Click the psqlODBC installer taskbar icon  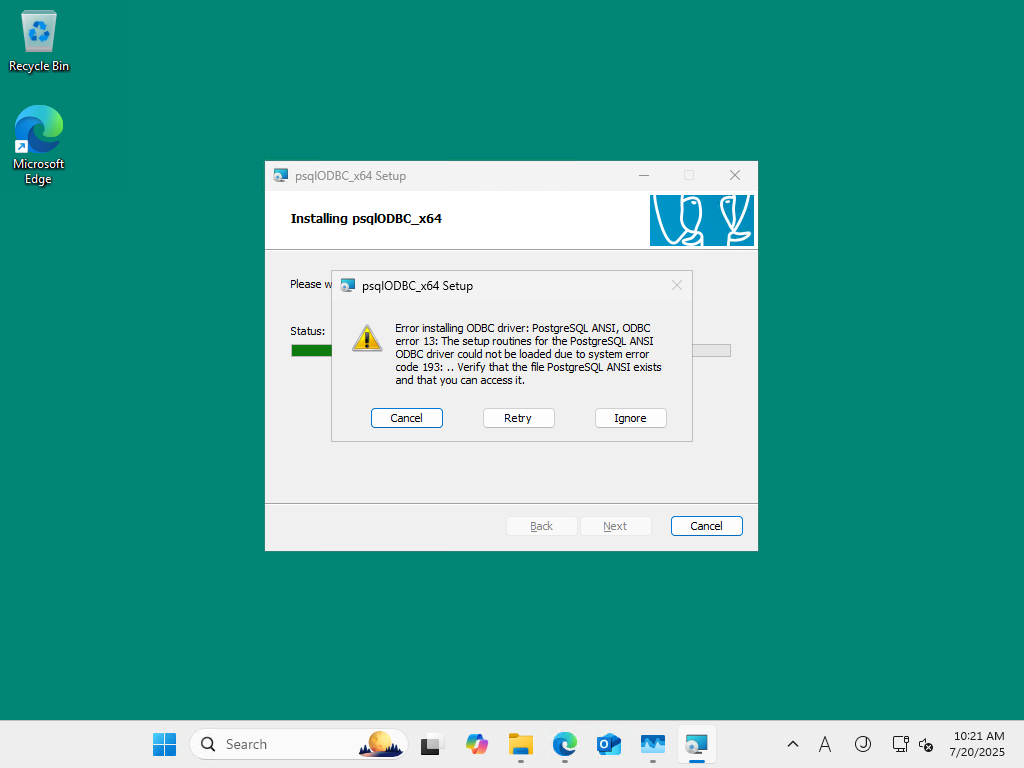[x=697, y=744]
